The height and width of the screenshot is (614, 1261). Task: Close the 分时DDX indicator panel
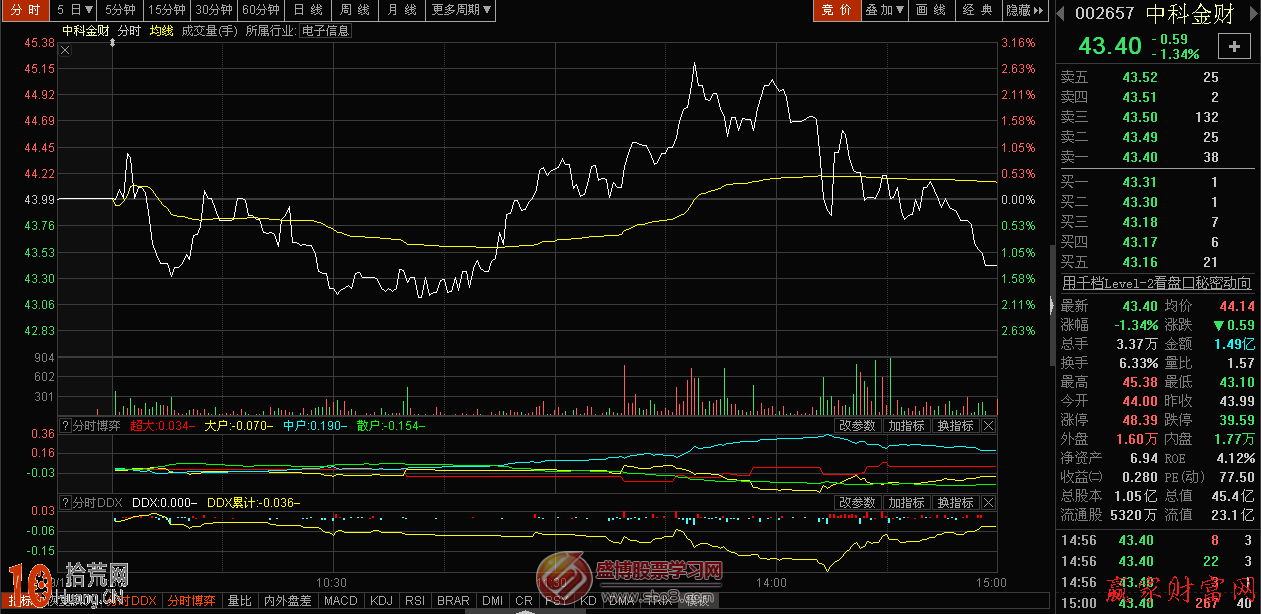[988, 502]
